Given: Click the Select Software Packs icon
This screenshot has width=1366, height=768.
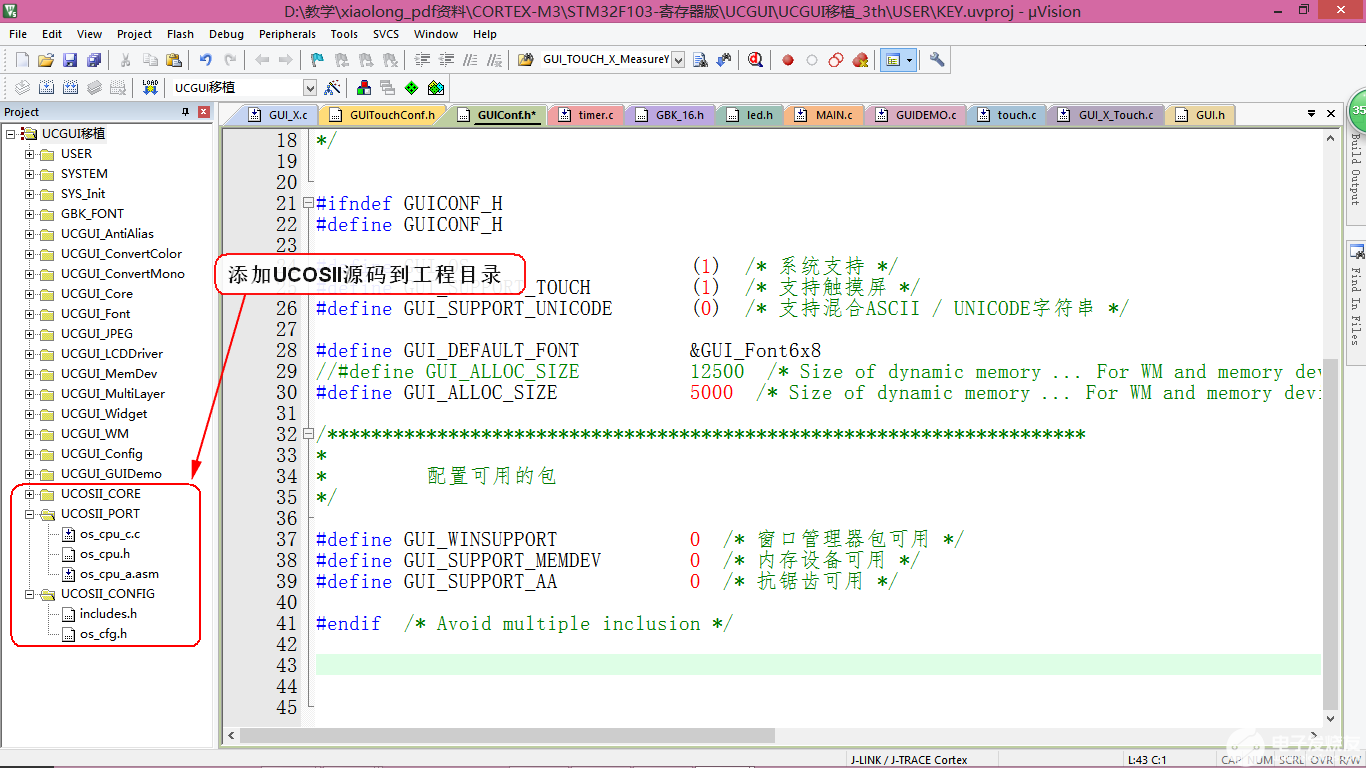Looking at the screenshot, I should coord(435,88).
